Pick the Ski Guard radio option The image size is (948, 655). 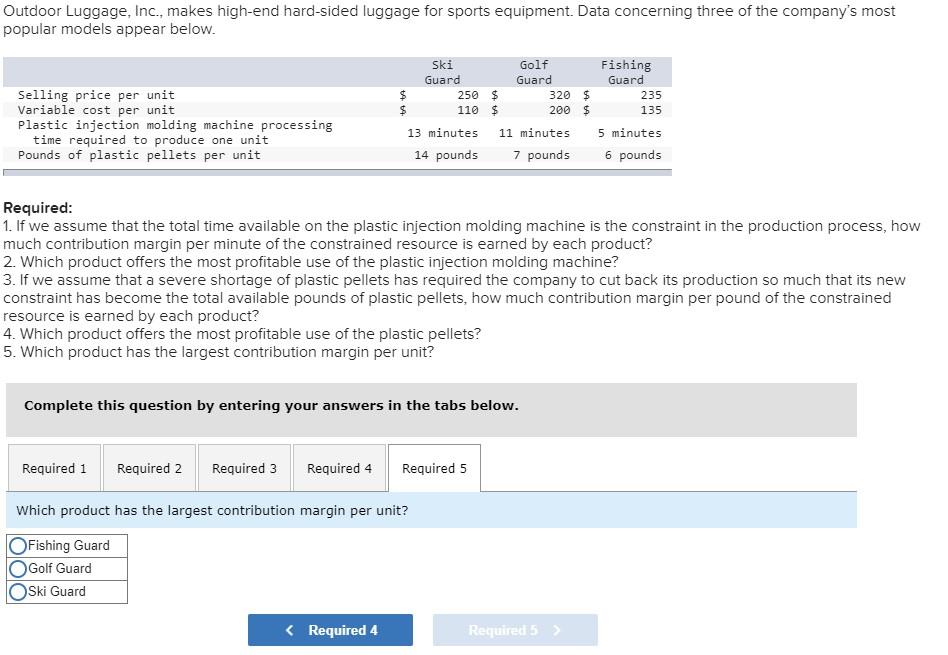click(x=19, y=592)
